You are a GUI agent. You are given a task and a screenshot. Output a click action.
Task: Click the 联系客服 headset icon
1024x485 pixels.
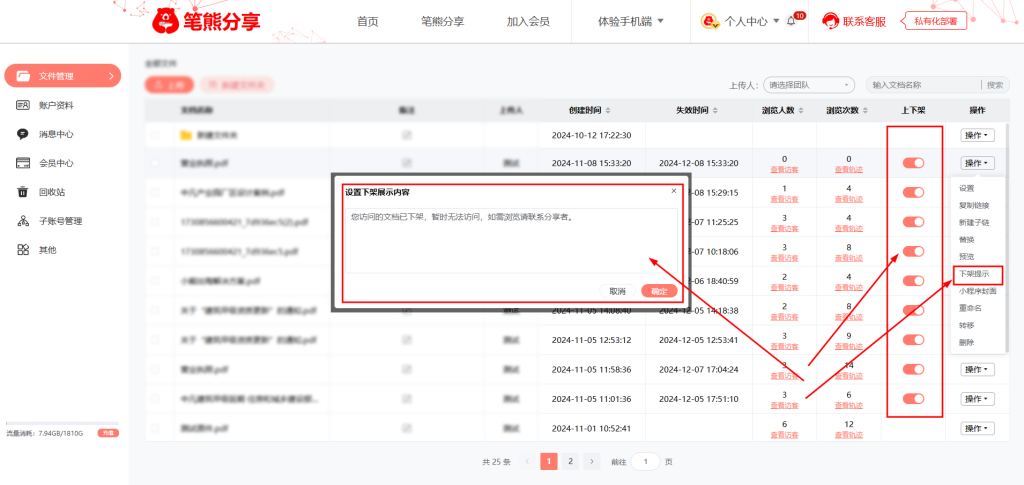coord(830,21)
